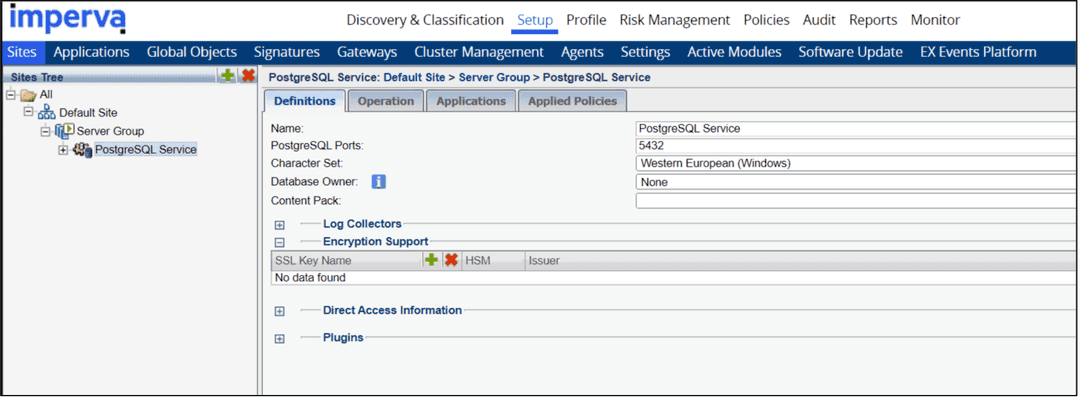Click the Database Owner info icon
1080x397 pixels.
pos(378,182)
